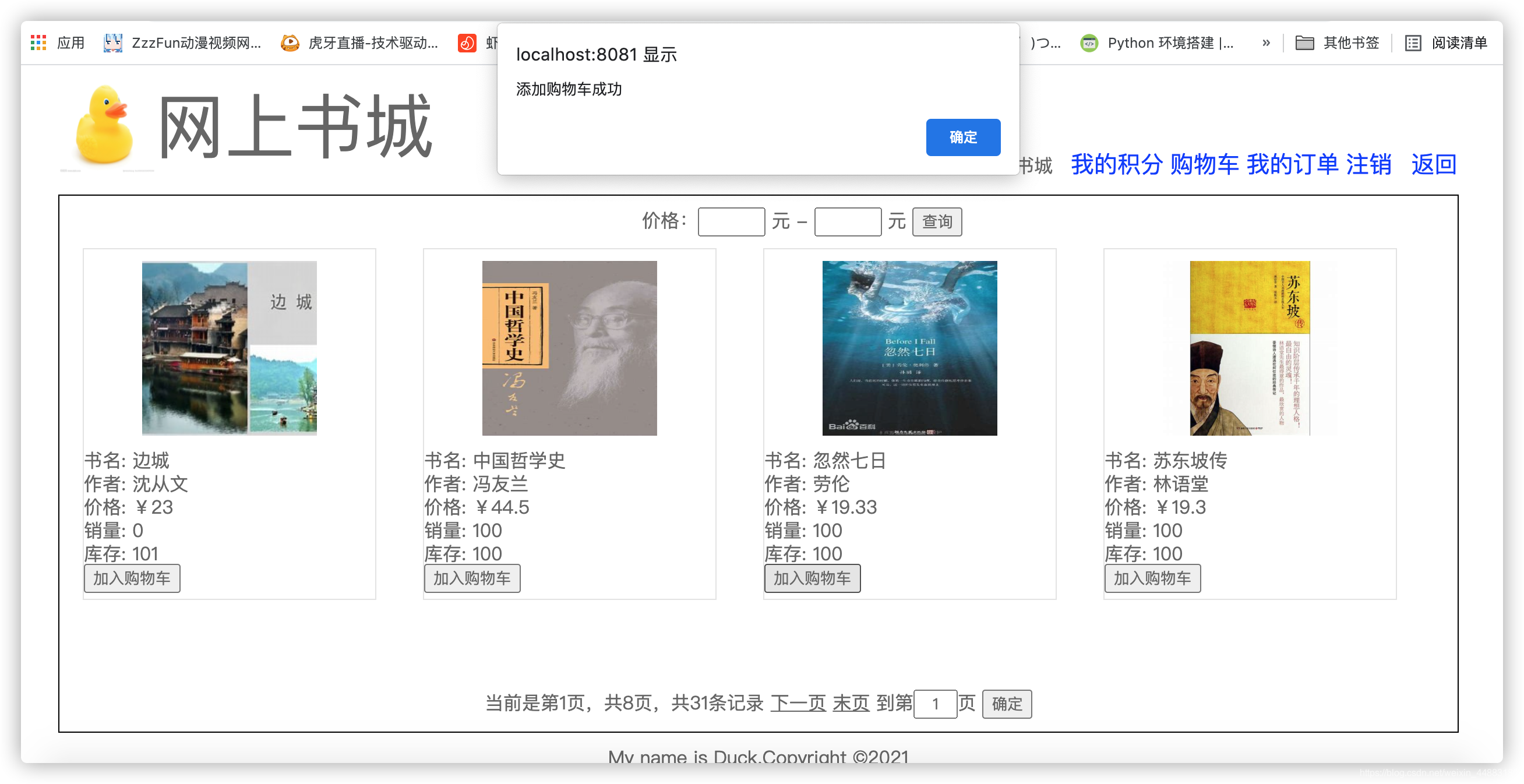The width and height of the screenshot is (1524, 784).
Task: Open the 应用 apps grid icon
Action: [x=38, y=43]
